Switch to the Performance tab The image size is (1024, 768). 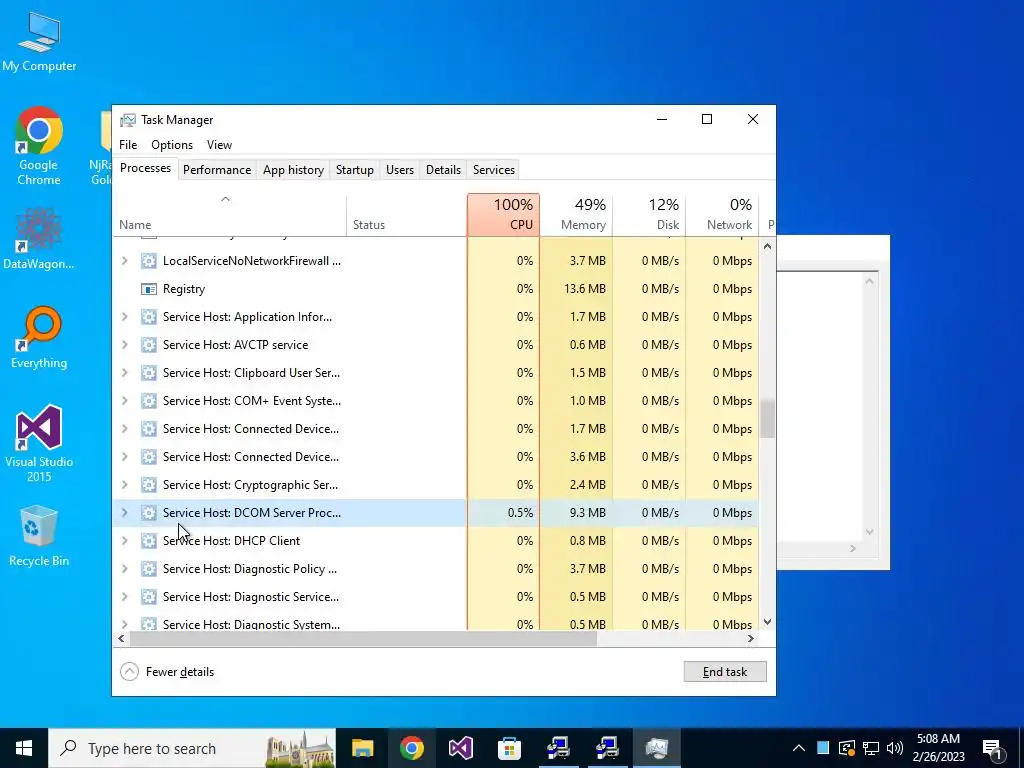click(x=217, y=170)
